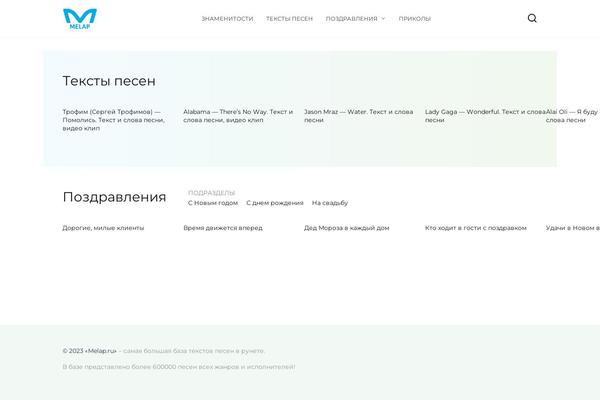Viewport: 600px width, 400px height.
Task: Open Время движется вперед greeting
Action: click(223, 228)
